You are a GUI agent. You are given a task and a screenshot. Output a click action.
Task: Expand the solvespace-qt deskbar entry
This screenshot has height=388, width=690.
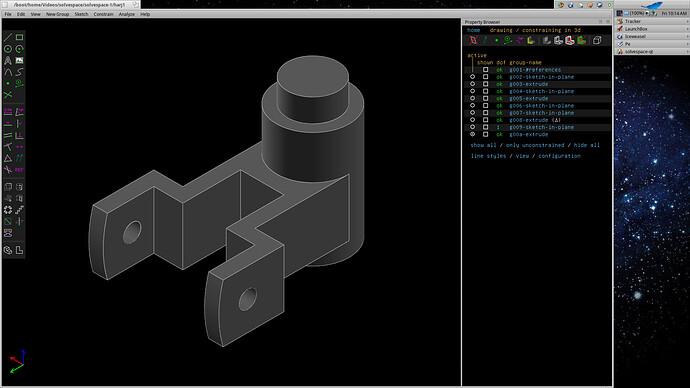click(687, 51)
